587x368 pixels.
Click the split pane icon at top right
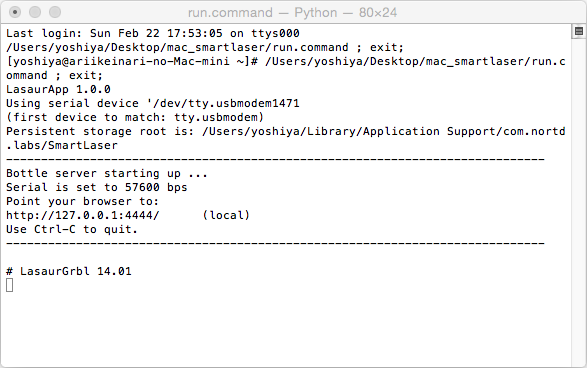coord(579,31)
